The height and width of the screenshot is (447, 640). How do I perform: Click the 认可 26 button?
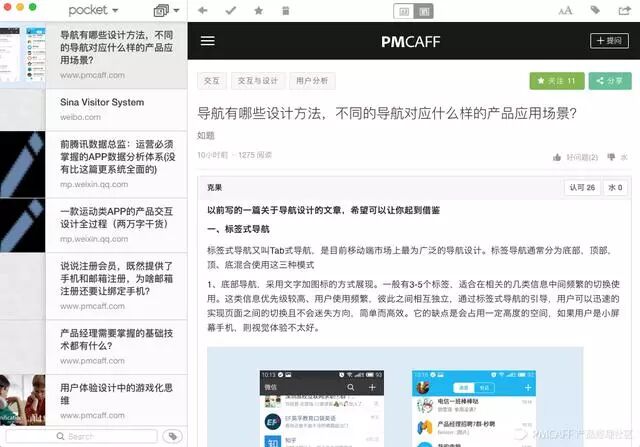coord(582,187)
